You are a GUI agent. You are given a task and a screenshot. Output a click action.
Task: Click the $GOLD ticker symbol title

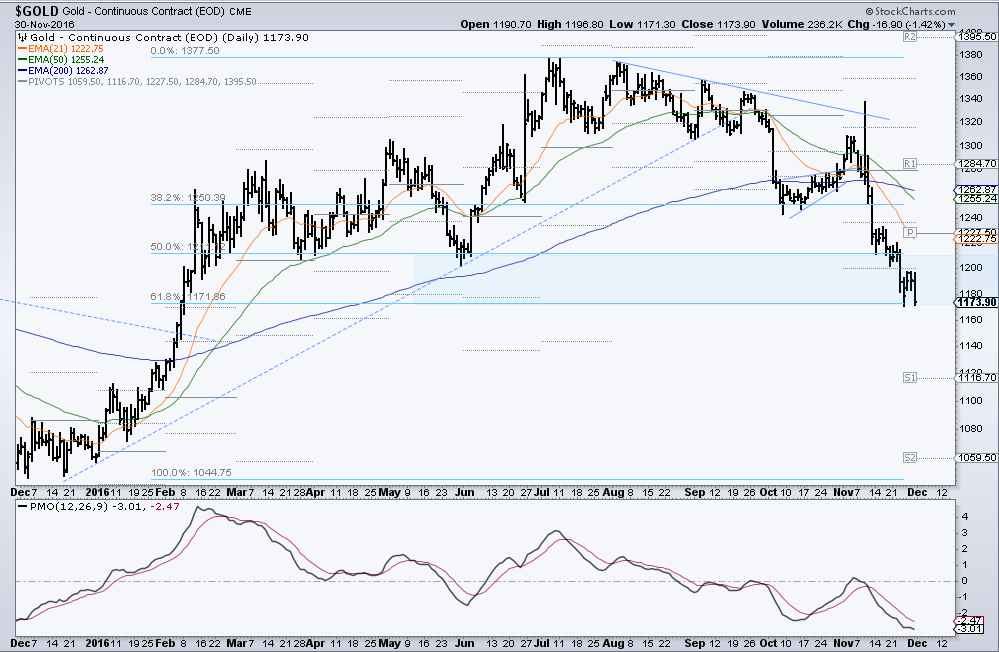(x=37, y=11)
